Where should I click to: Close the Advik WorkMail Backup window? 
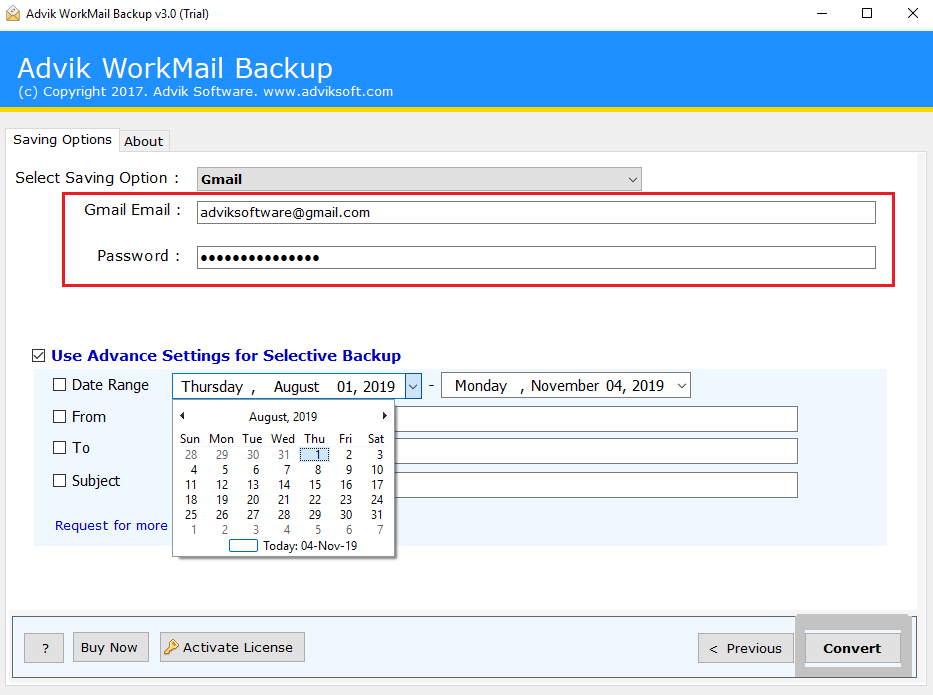pos(913,13)
